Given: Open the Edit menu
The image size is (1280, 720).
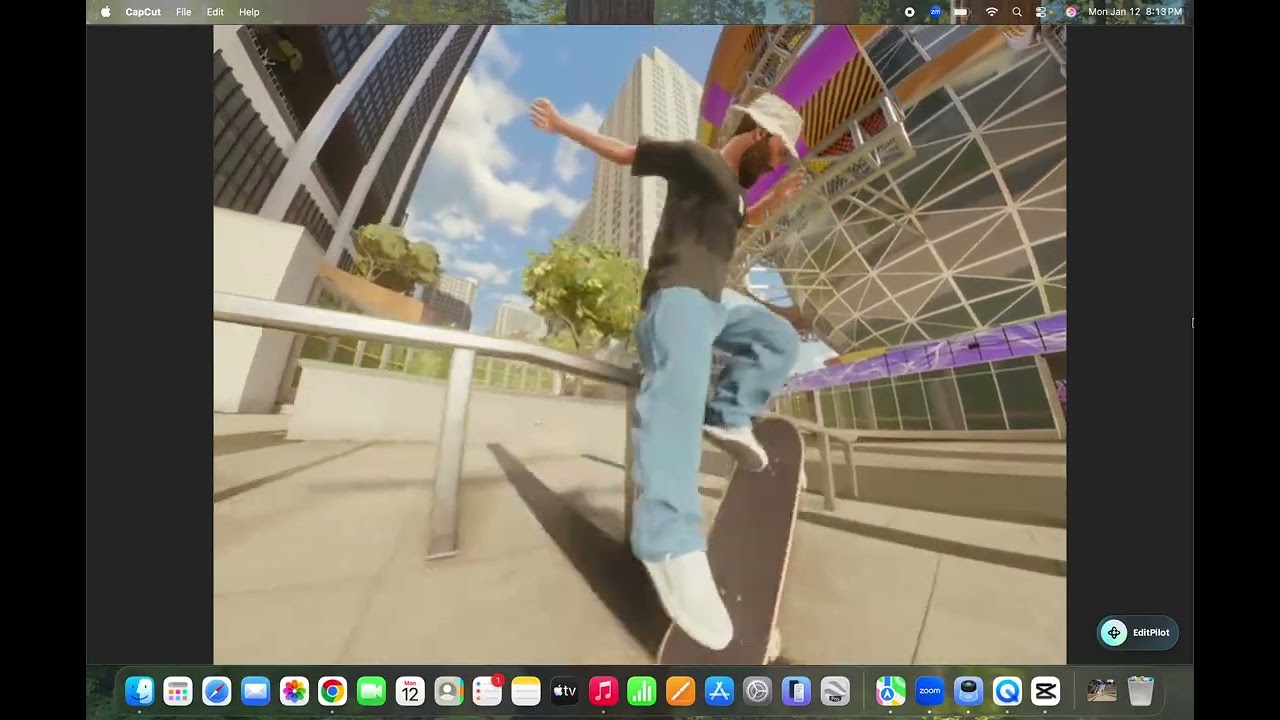Looking at the screenshot, I should coord(215,12).
